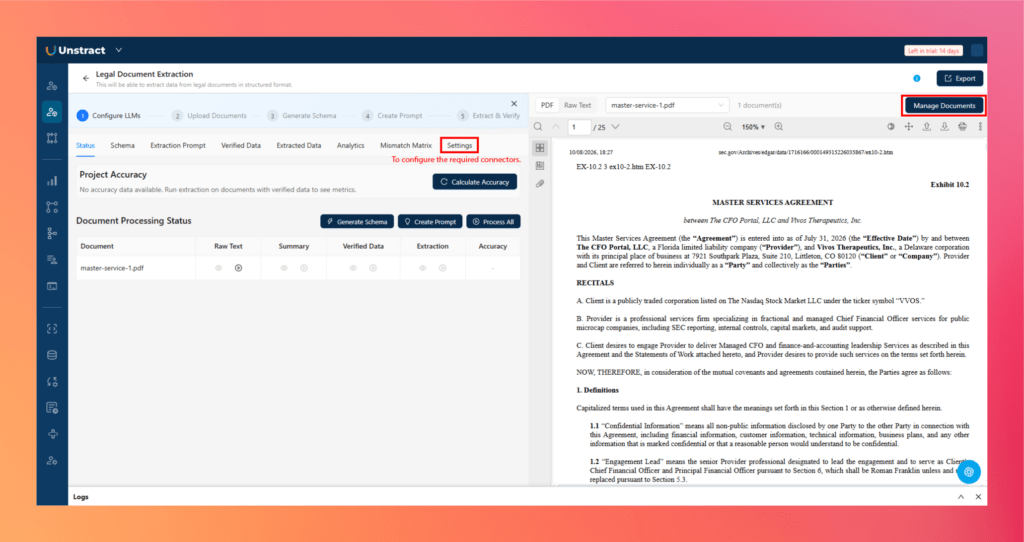View summary eye icon for master-service-1.pdf

pyautogui.click(x=284, y=268)
